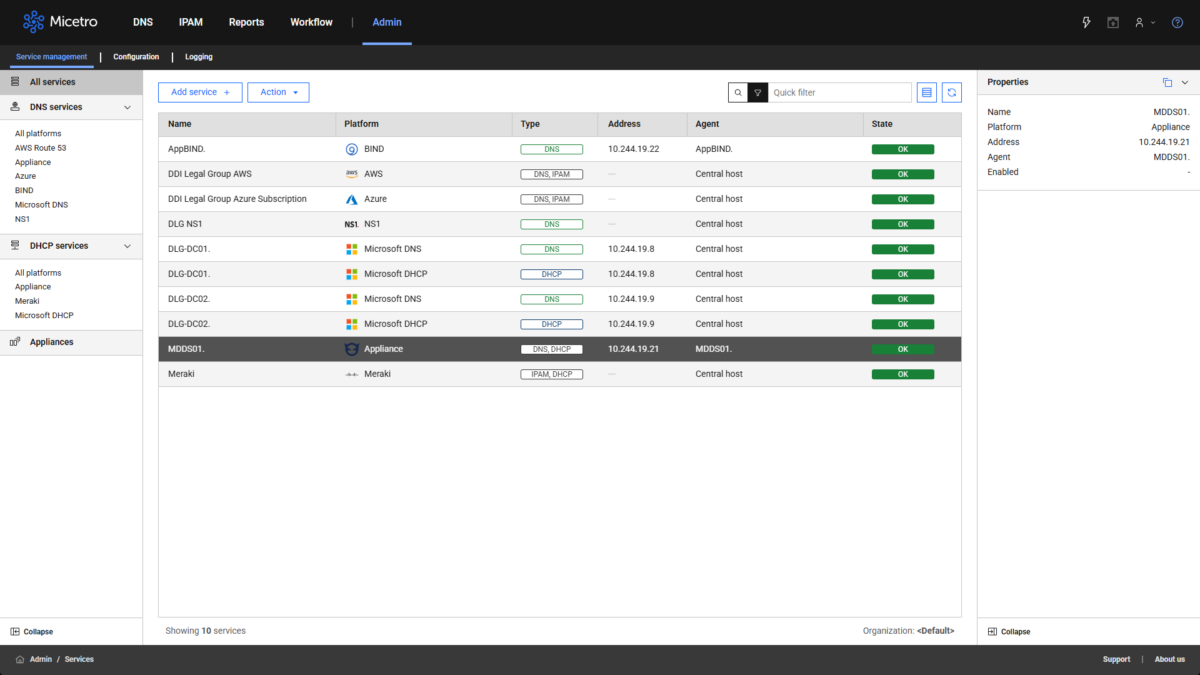Image resolution: width=1200 pixels, height=675 pixels.
Task: Select the DLG NS1 service row
Action: [559, 224]
